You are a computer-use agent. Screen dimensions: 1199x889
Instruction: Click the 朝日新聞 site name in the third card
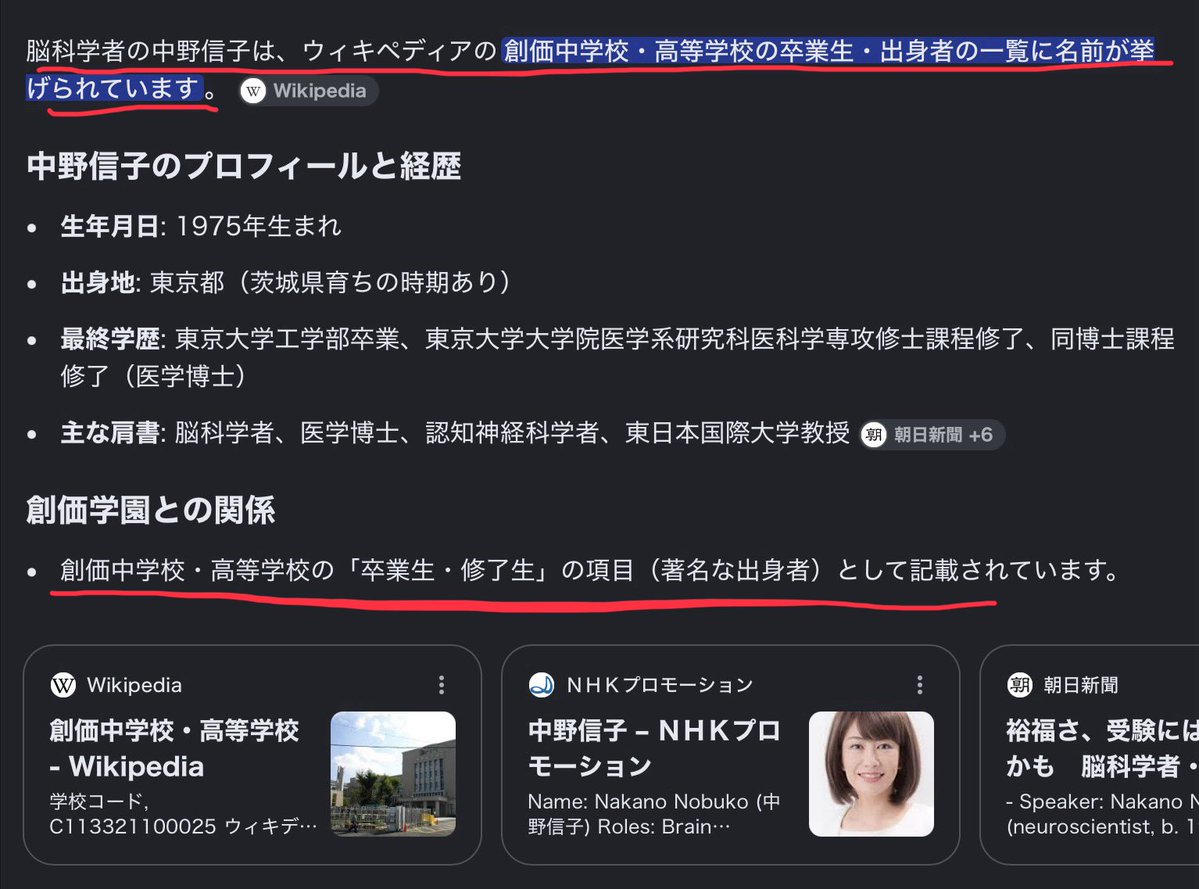tap(1080, 685)
